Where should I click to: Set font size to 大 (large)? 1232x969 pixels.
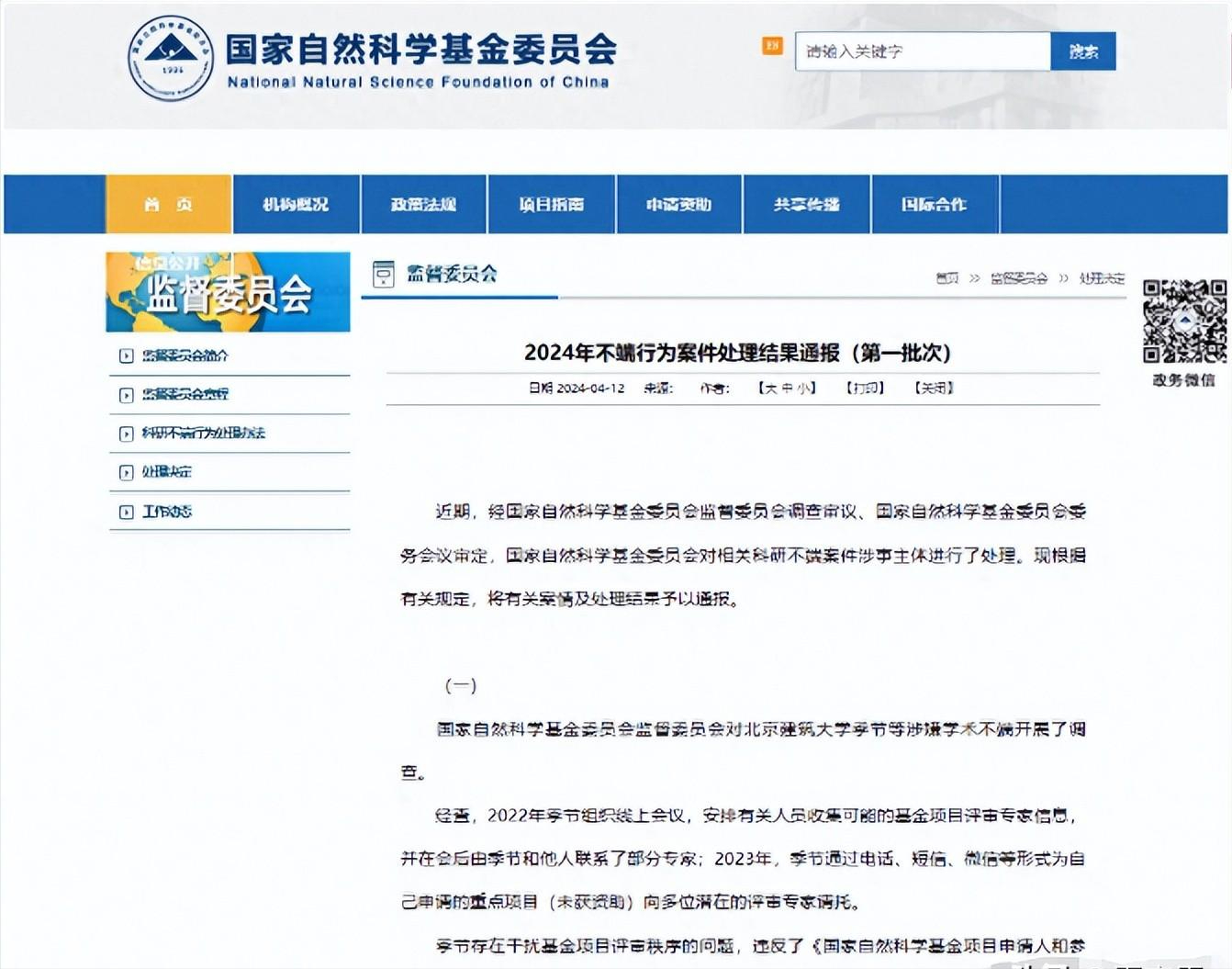[x=770, y=389]
